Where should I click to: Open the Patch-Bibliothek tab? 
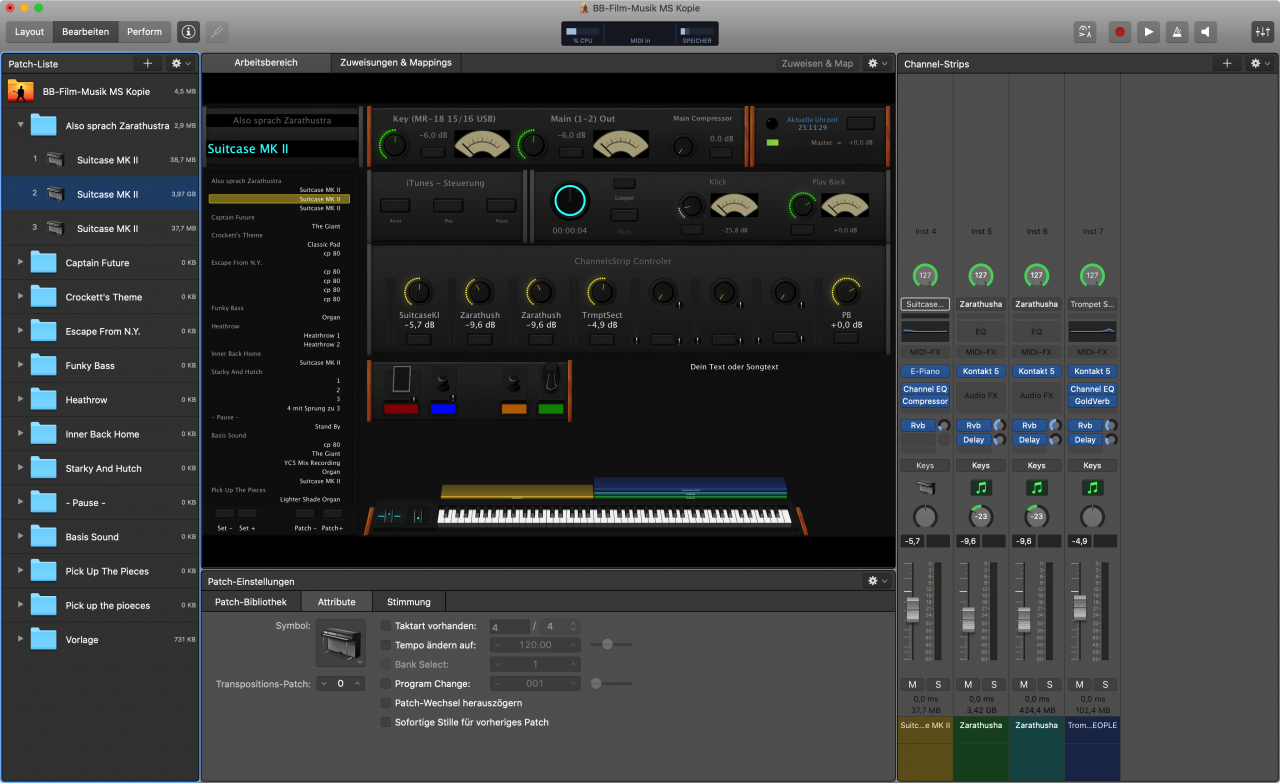tap(251, 602)
